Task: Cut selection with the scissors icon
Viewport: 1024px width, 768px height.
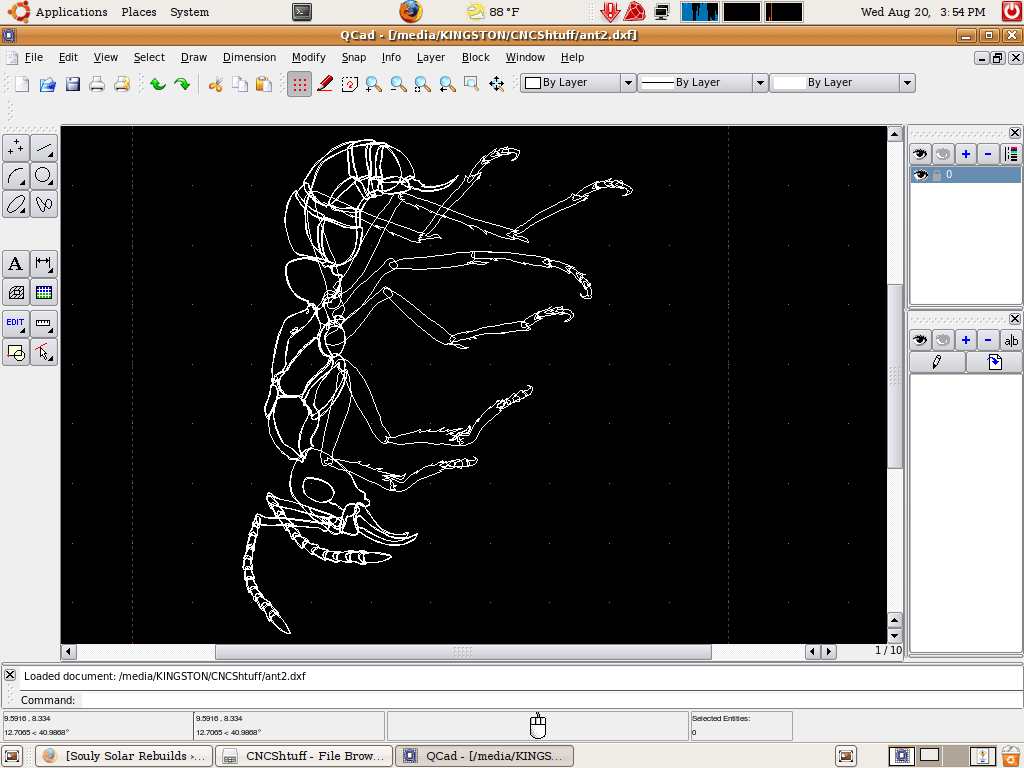Action: 216,84
